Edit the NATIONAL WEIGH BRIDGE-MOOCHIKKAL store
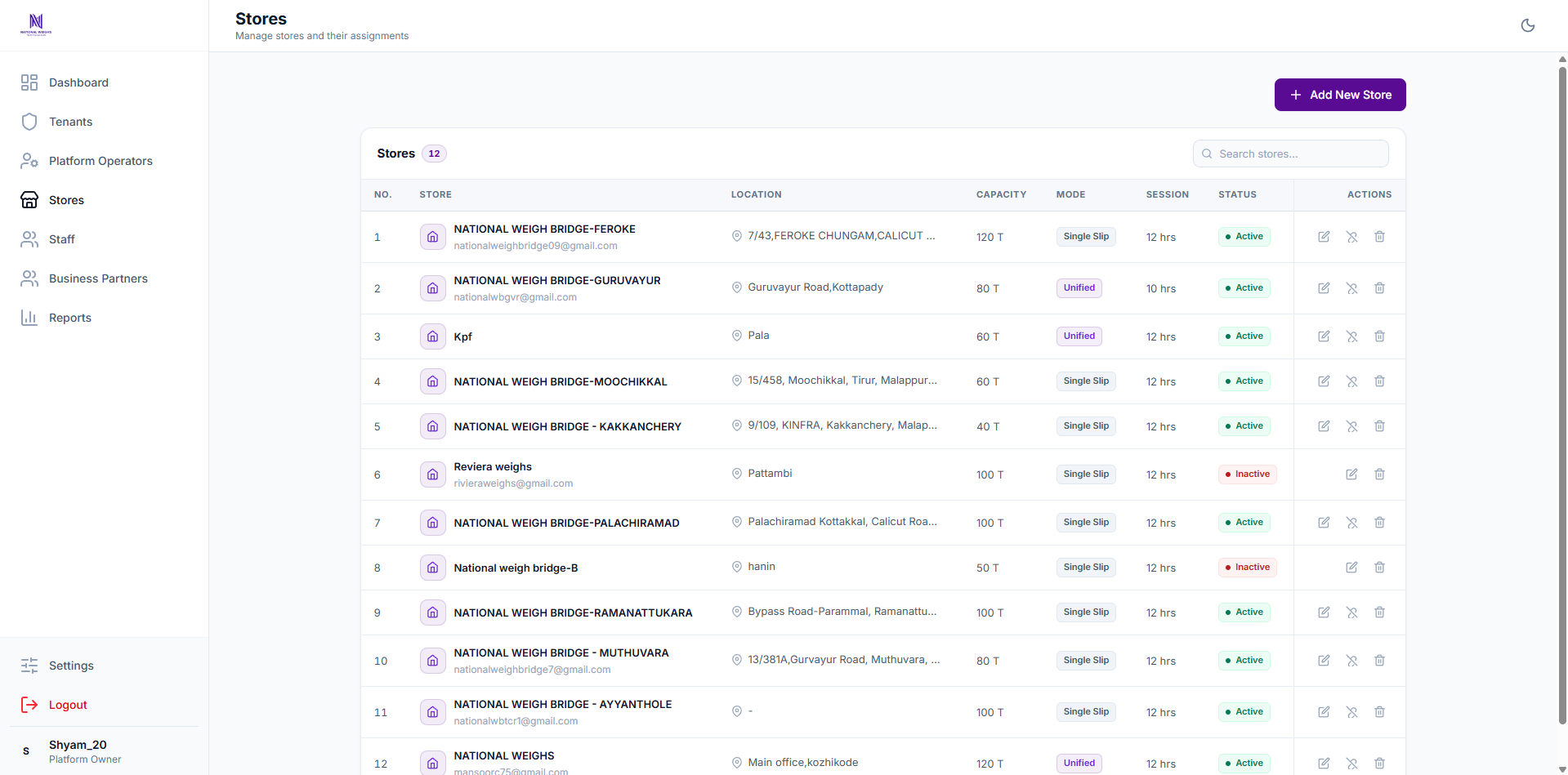Viewport: 1568px width, 775px height. tap(1324, 381)
